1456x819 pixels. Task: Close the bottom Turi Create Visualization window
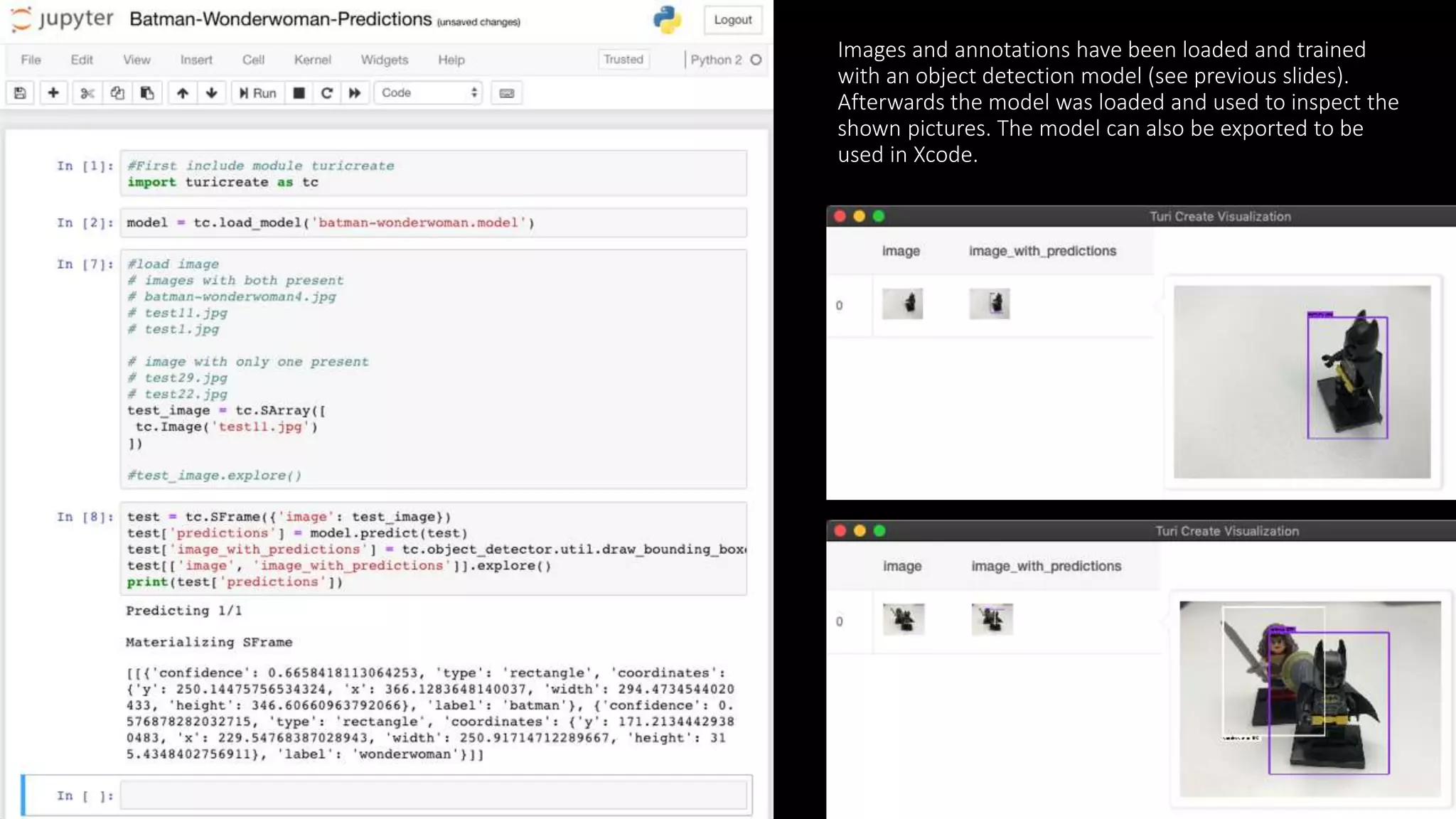(x=840, y=530)
